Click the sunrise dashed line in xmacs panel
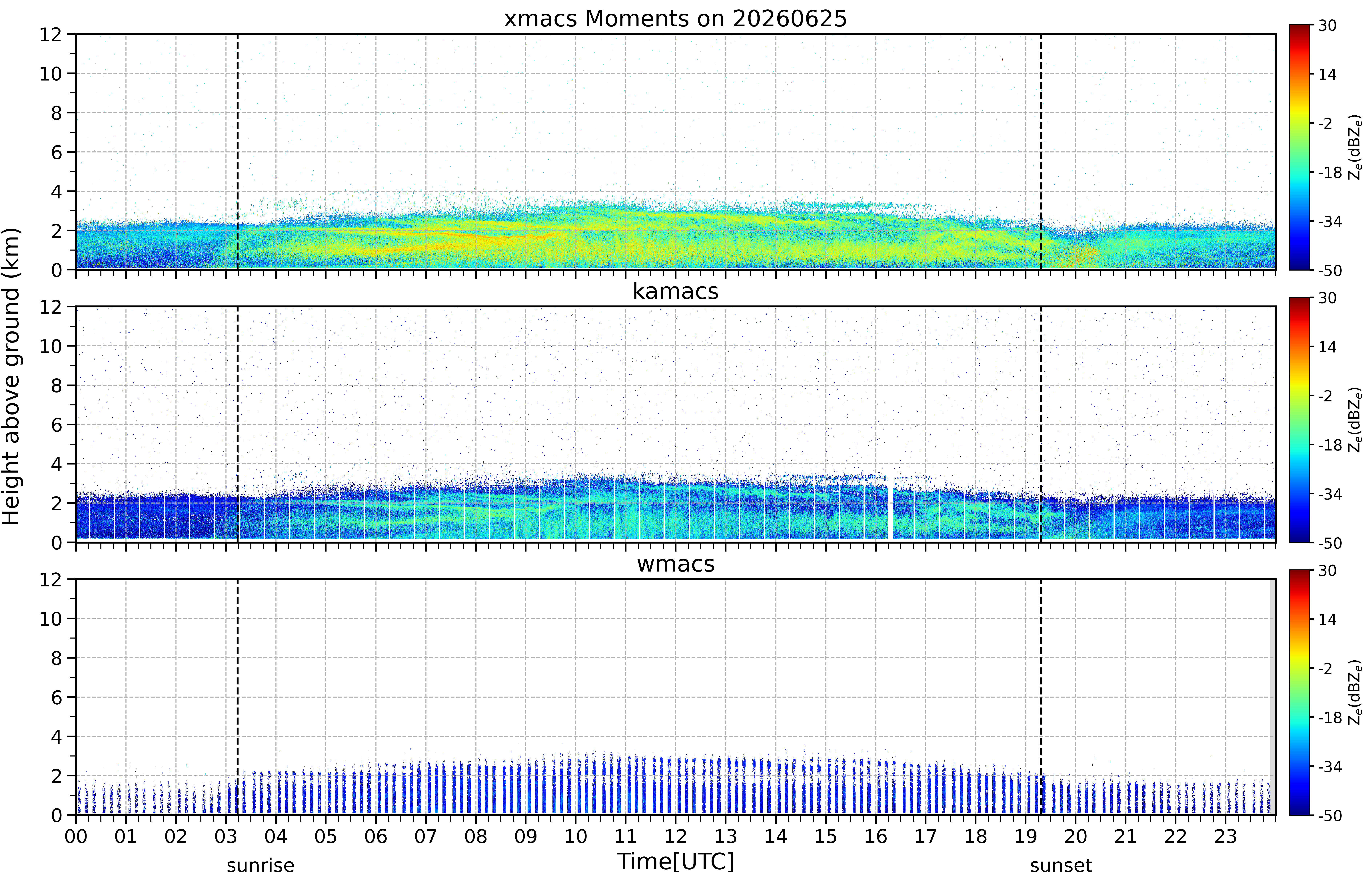Screen dimensions: 1372x885 (237, 152)
